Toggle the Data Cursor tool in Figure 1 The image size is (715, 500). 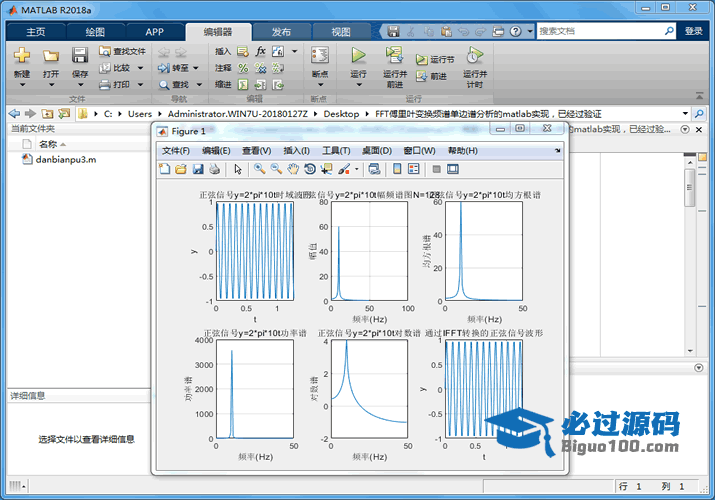(326, 169)
